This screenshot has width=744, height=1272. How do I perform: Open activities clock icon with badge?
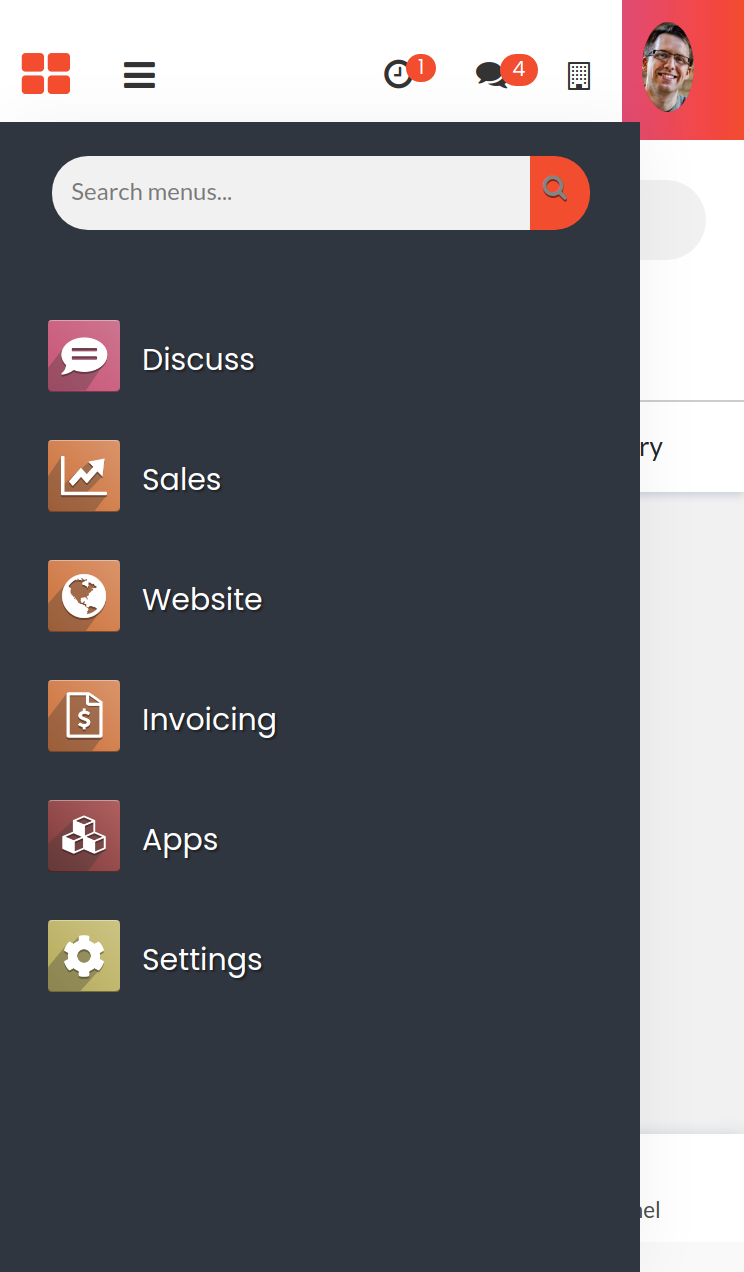399,75
